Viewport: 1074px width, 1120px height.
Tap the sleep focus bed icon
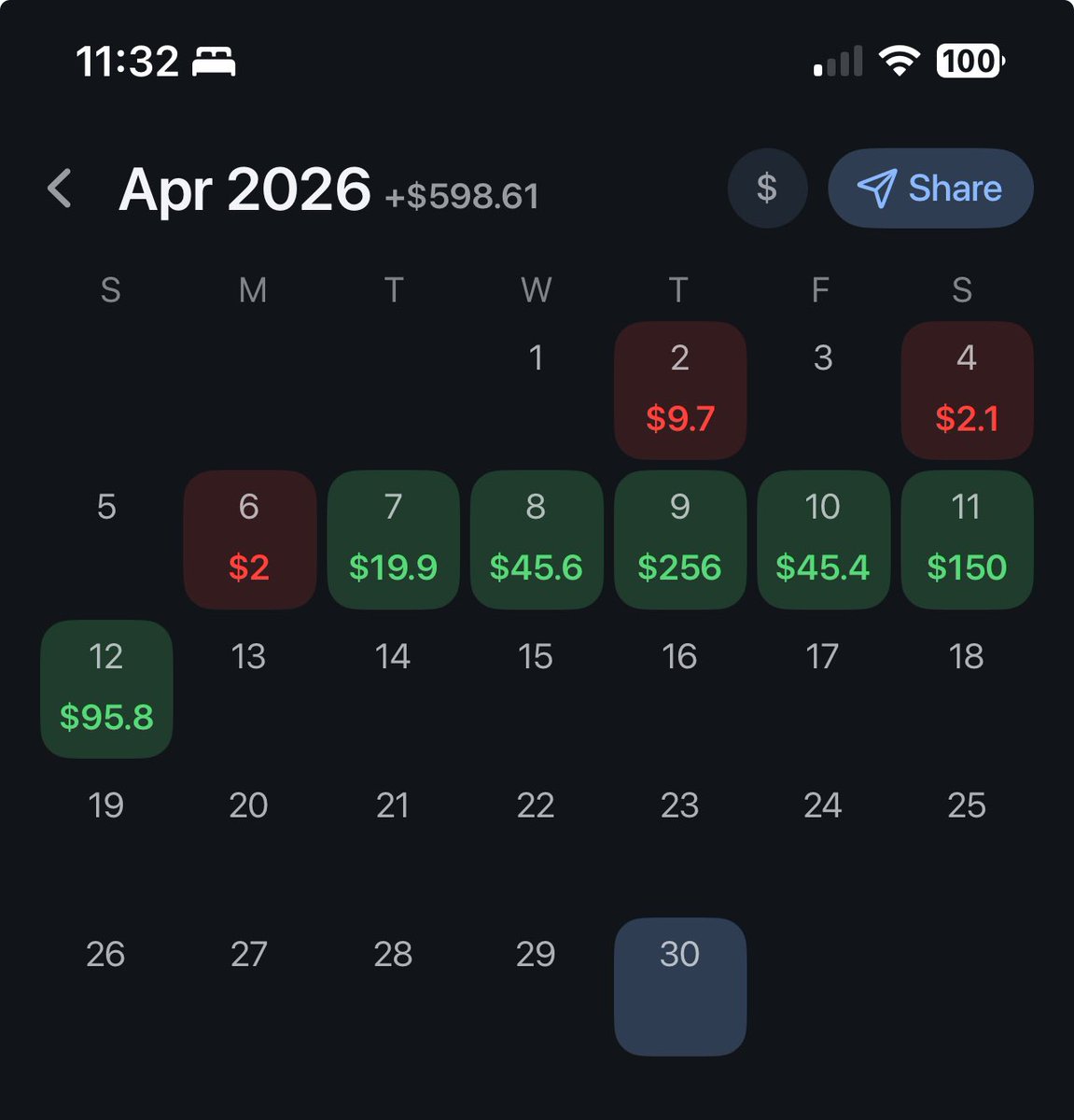[214, 63]
